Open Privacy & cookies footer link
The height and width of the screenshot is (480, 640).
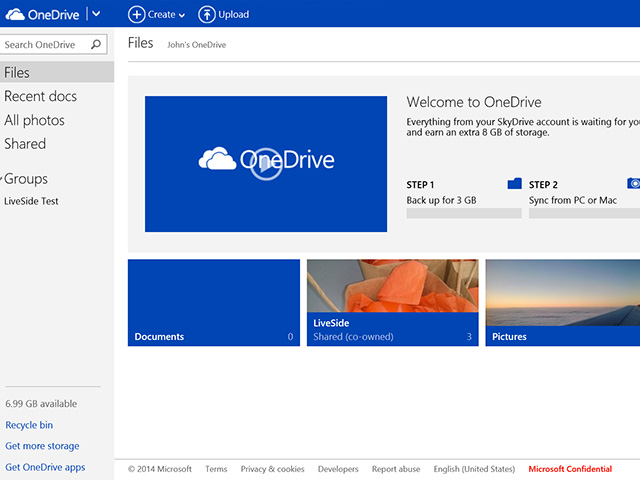tap(272, 469)
